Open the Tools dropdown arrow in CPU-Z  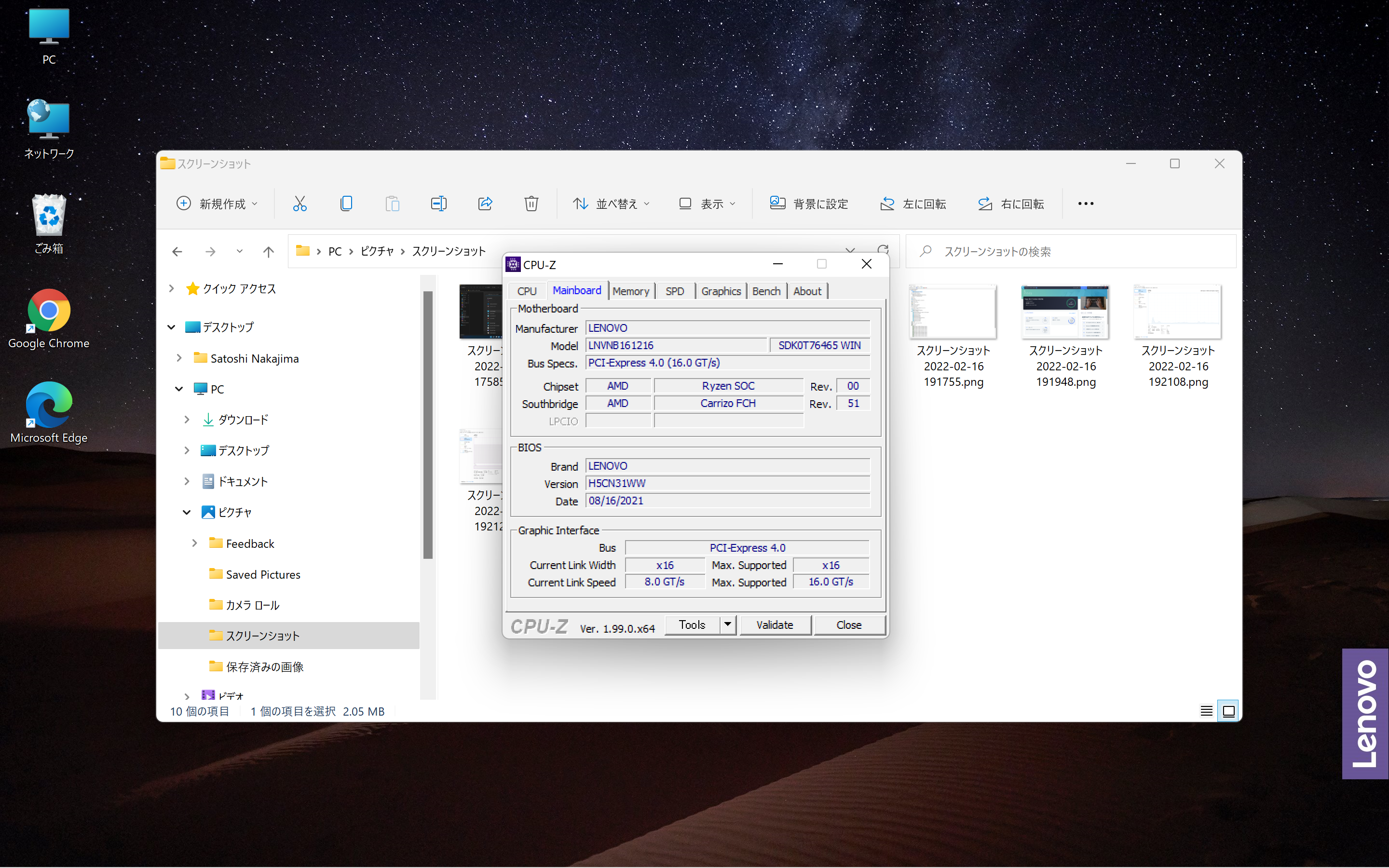[x=728, y=624]
